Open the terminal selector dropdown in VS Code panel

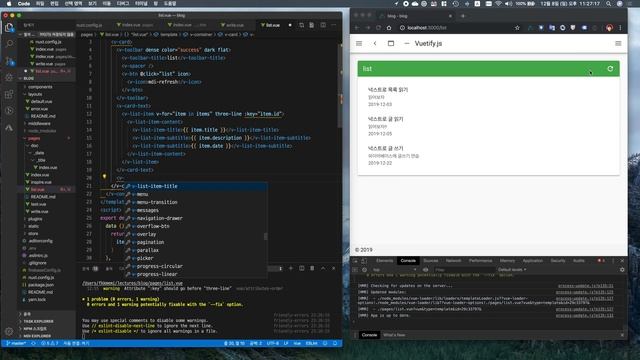(276, 268)
